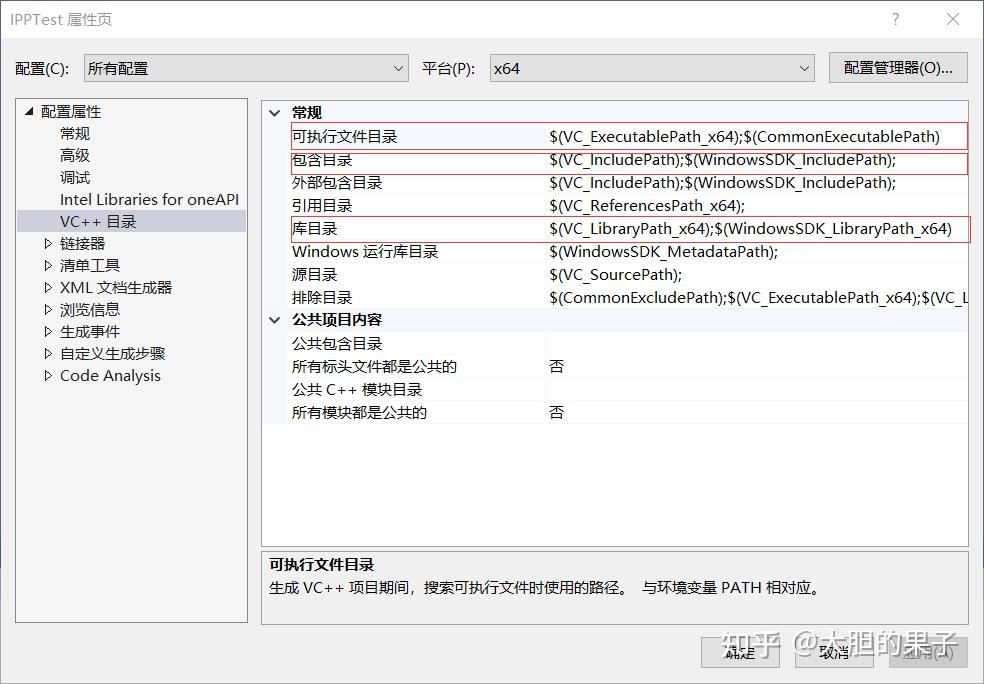
Task: Open the 平台(P) dropdown showing x64
Action: click(806, 67)
